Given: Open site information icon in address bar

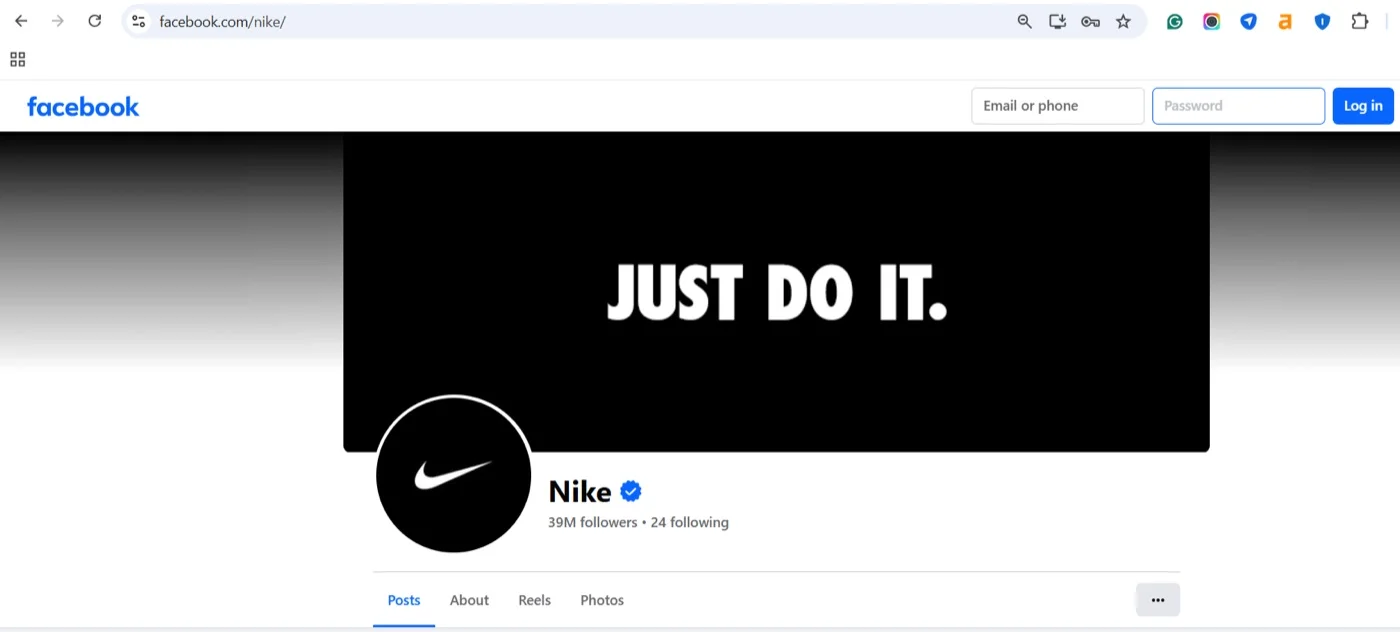Looking at the screenshot, I should tap(139, 21).
